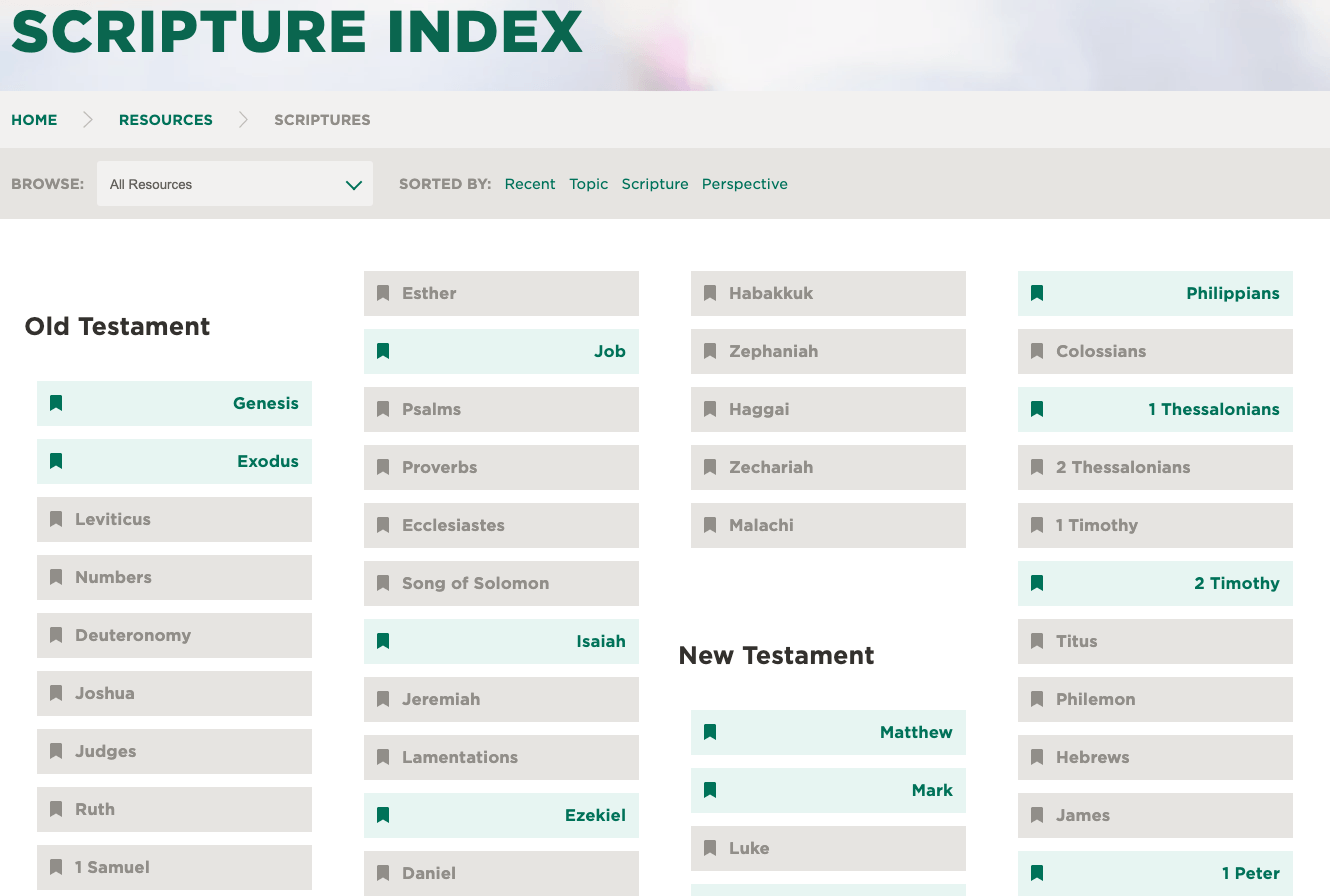Open Resources breadcrumb link

point(166,120)
